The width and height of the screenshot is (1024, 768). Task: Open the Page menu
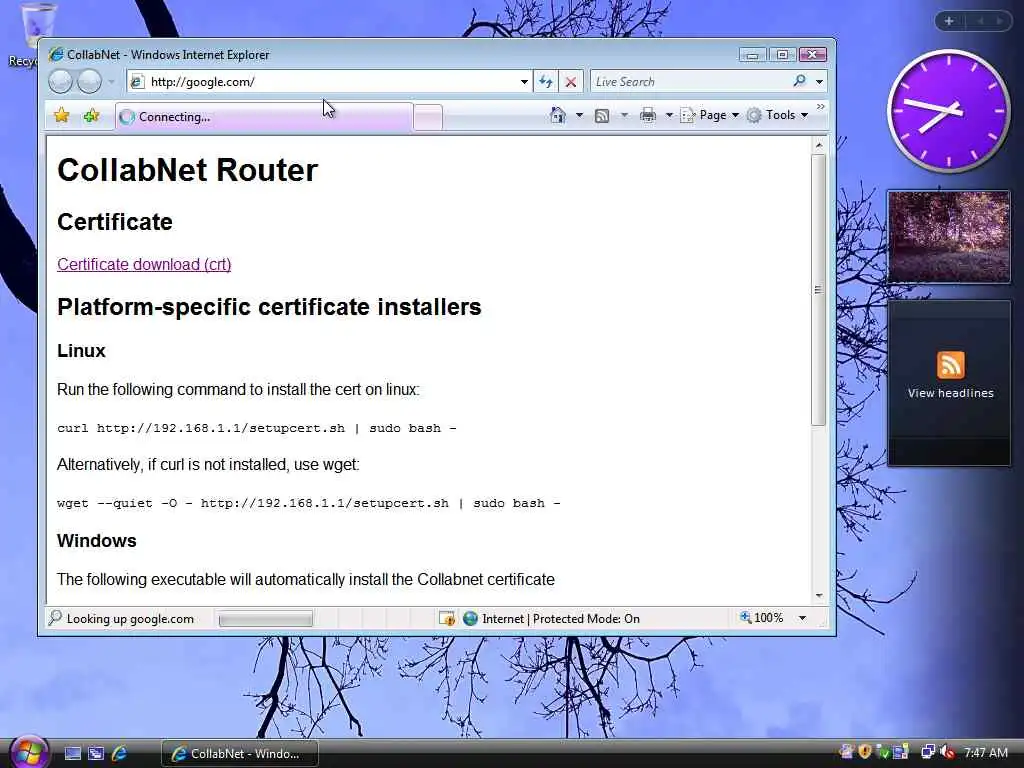710,116
